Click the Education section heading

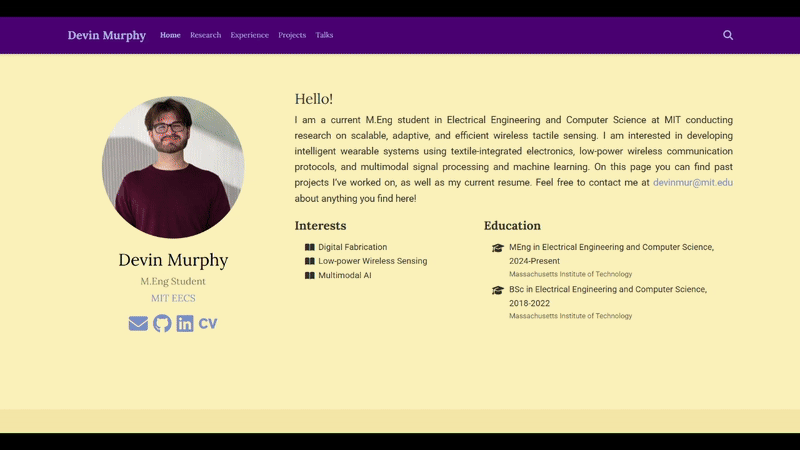512,226
